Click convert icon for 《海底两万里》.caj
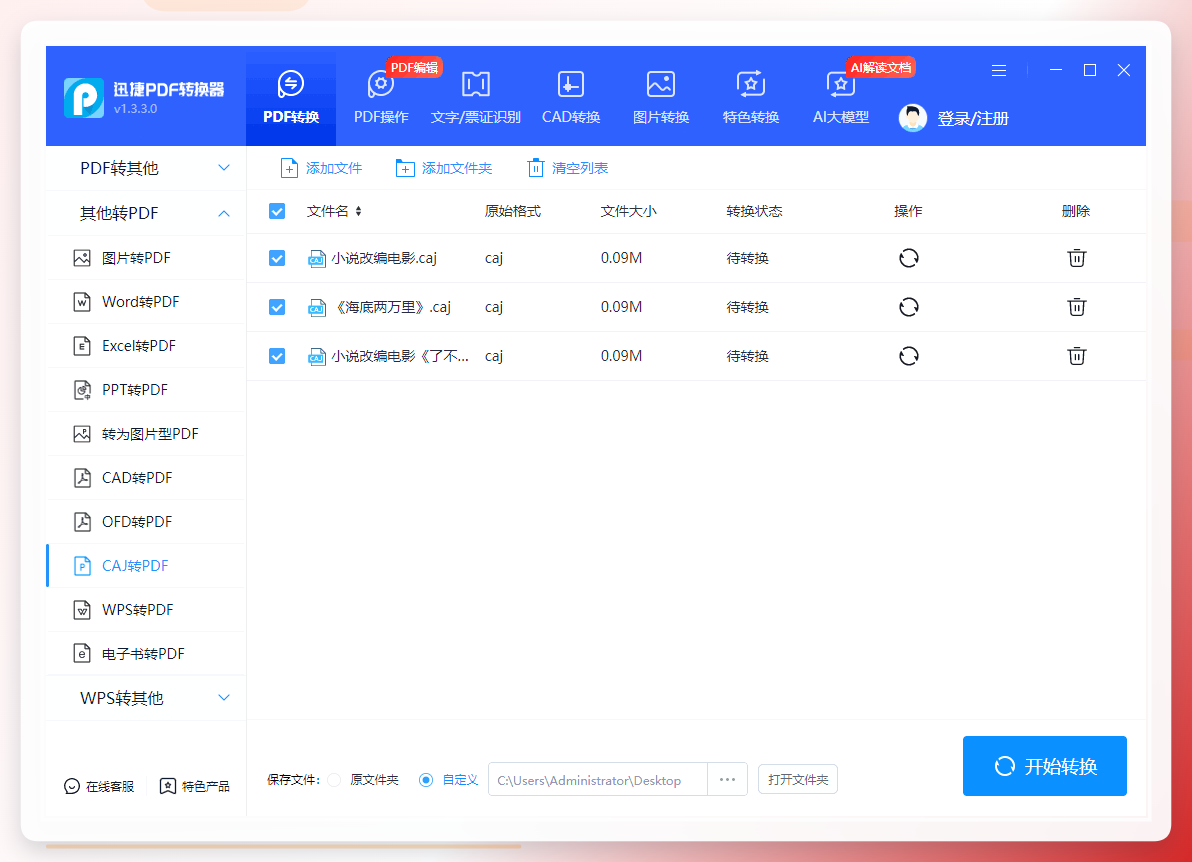 click(908, 307)
